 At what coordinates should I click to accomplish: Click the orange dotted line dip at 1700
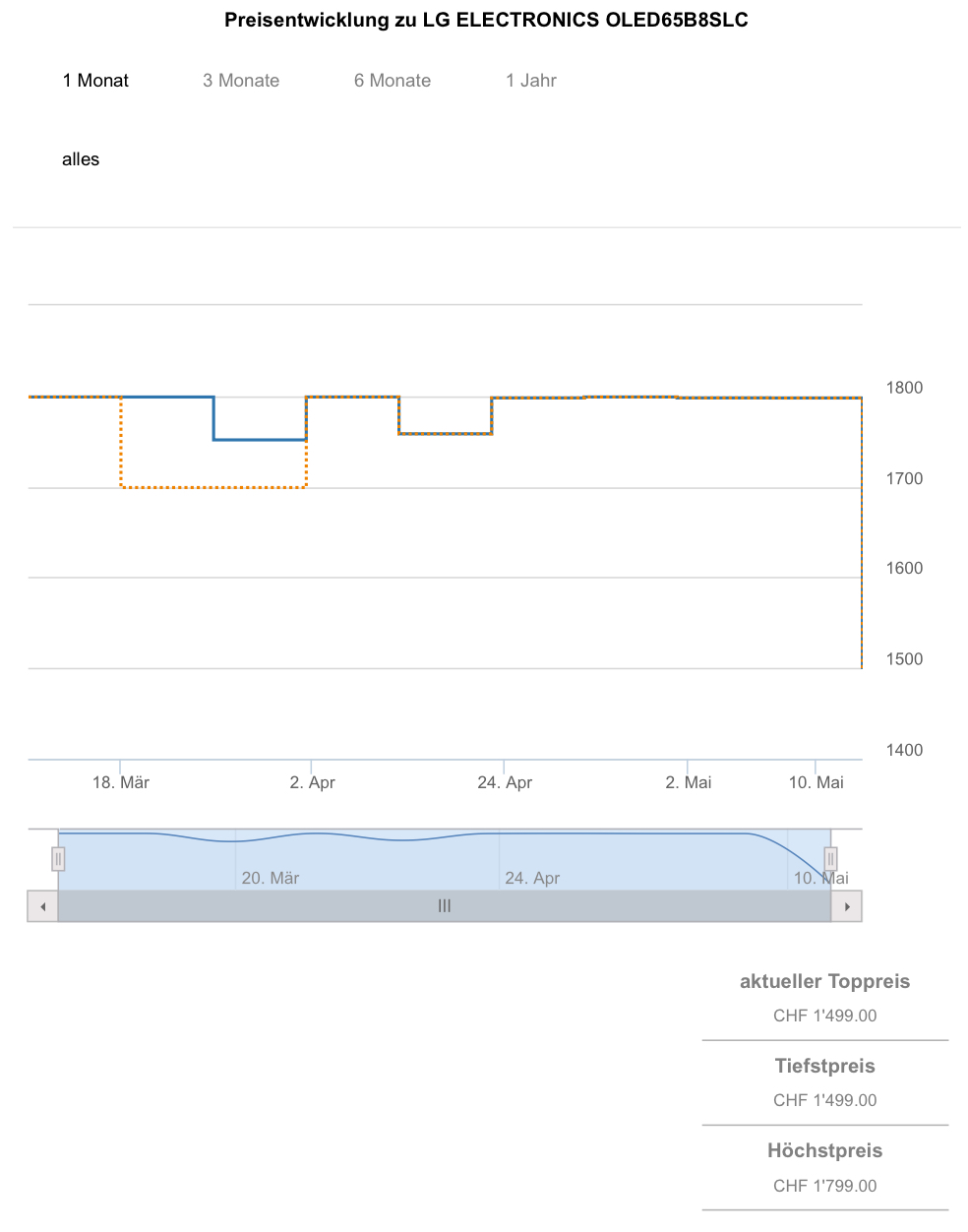[213, 487]
